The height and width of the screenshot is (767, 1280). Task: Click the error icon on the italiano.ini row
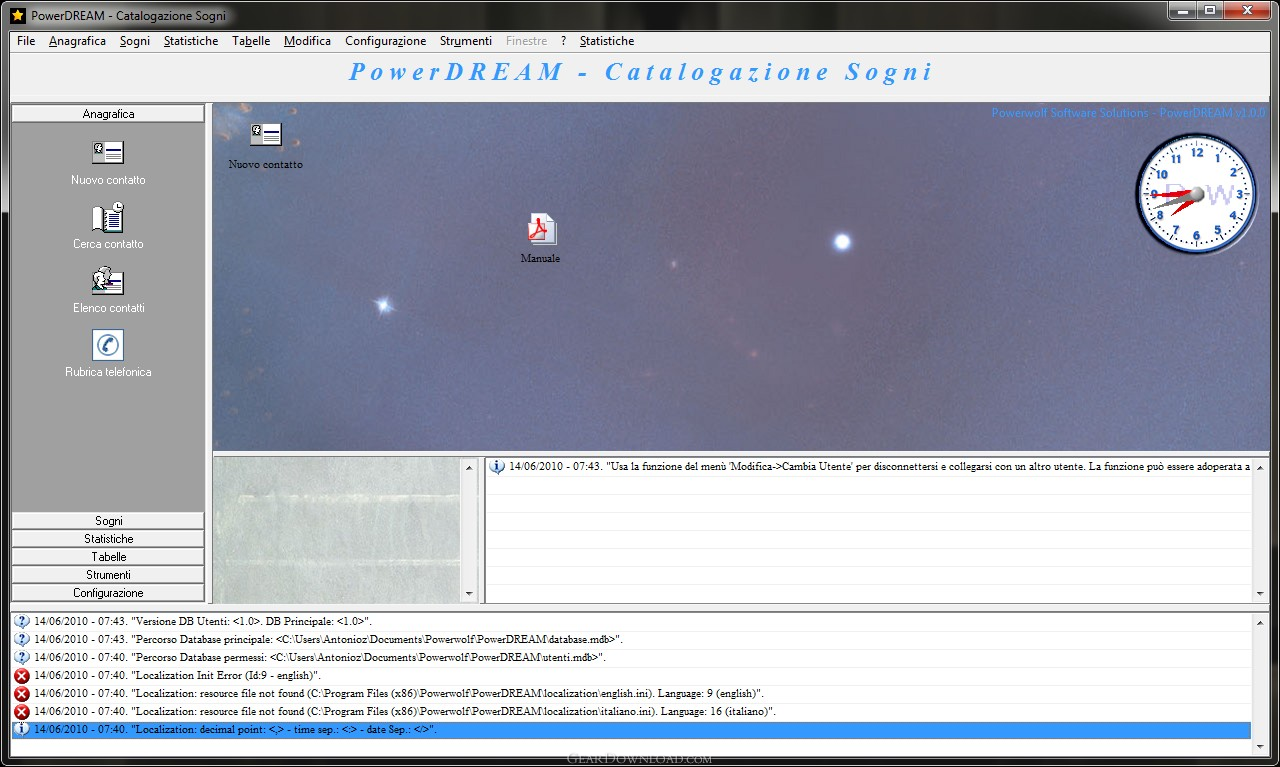point(22,711)
